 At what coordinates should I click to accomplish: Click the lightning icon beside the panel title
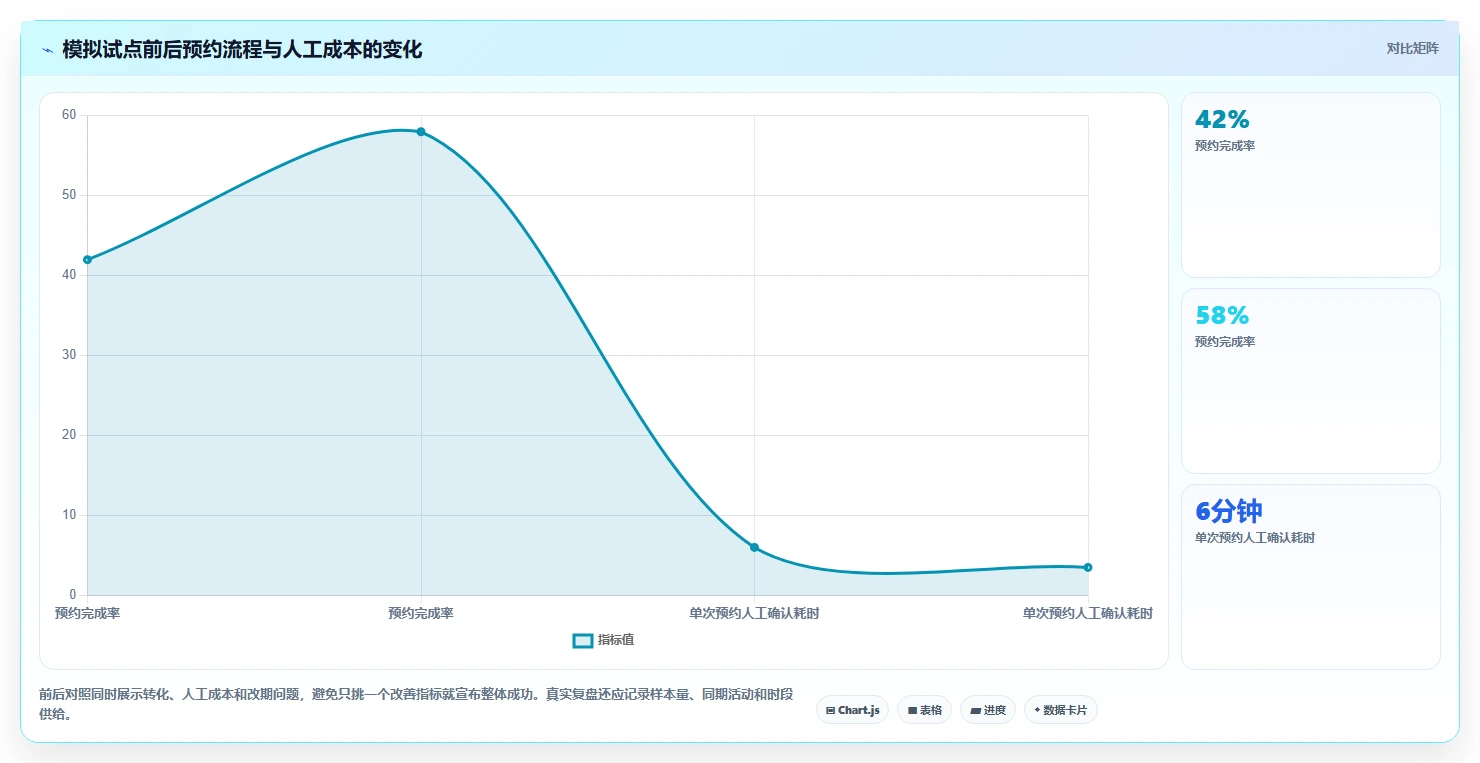47,50
